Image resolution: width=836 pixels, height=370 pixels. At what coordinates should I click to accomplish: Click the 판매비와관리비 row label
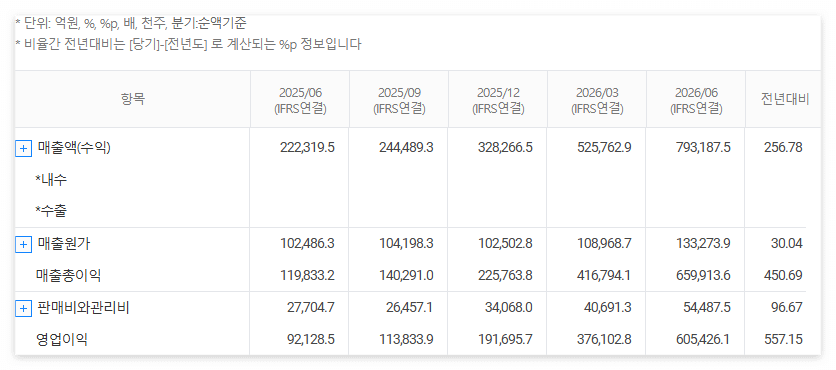[83, 308]
